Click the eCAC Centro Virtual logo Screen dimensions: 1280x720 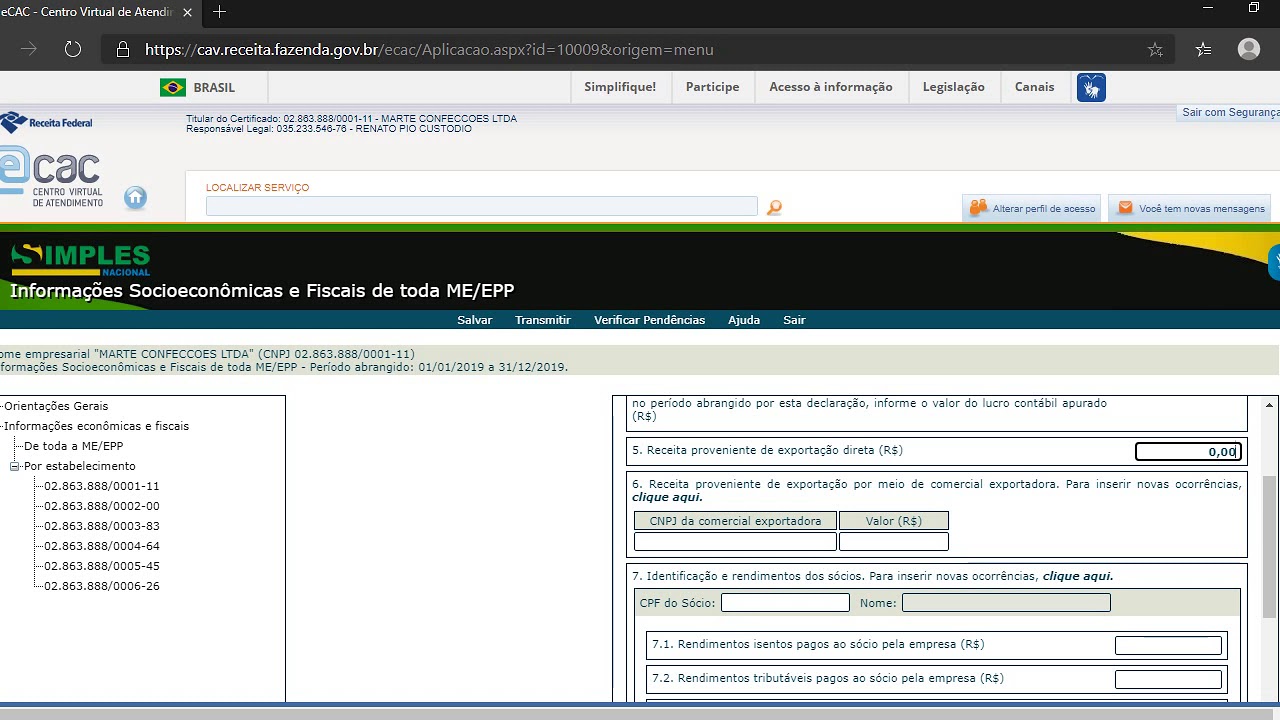point(52,178)
